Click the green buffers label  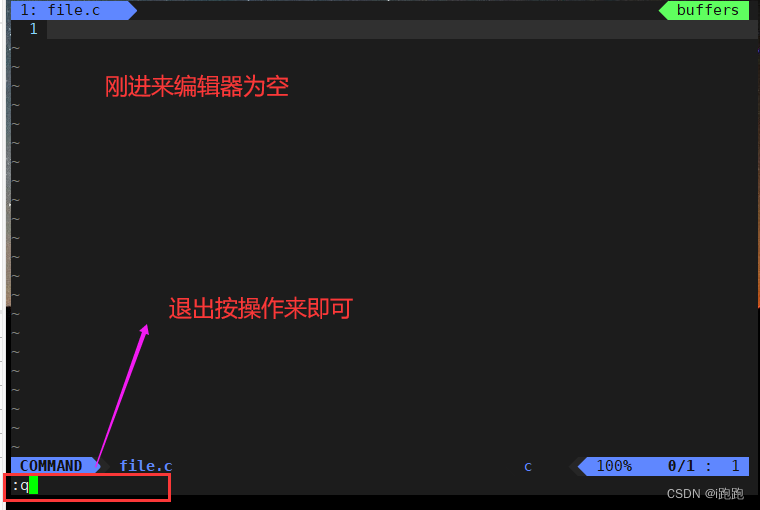pos(708,10)
